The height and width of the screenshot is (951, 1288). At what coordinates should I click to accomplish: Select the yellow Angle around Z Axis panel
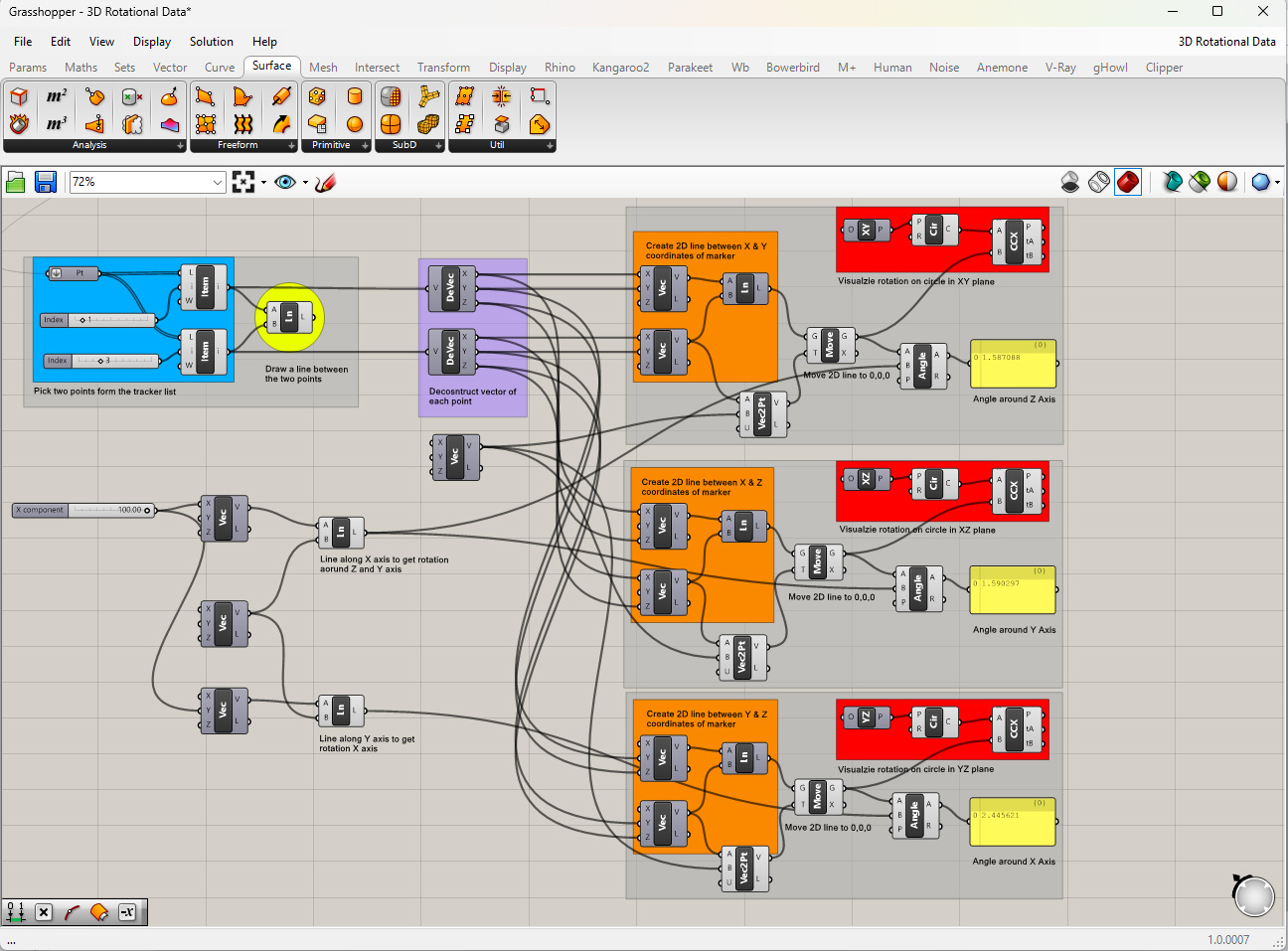[x=1013, y=365]
